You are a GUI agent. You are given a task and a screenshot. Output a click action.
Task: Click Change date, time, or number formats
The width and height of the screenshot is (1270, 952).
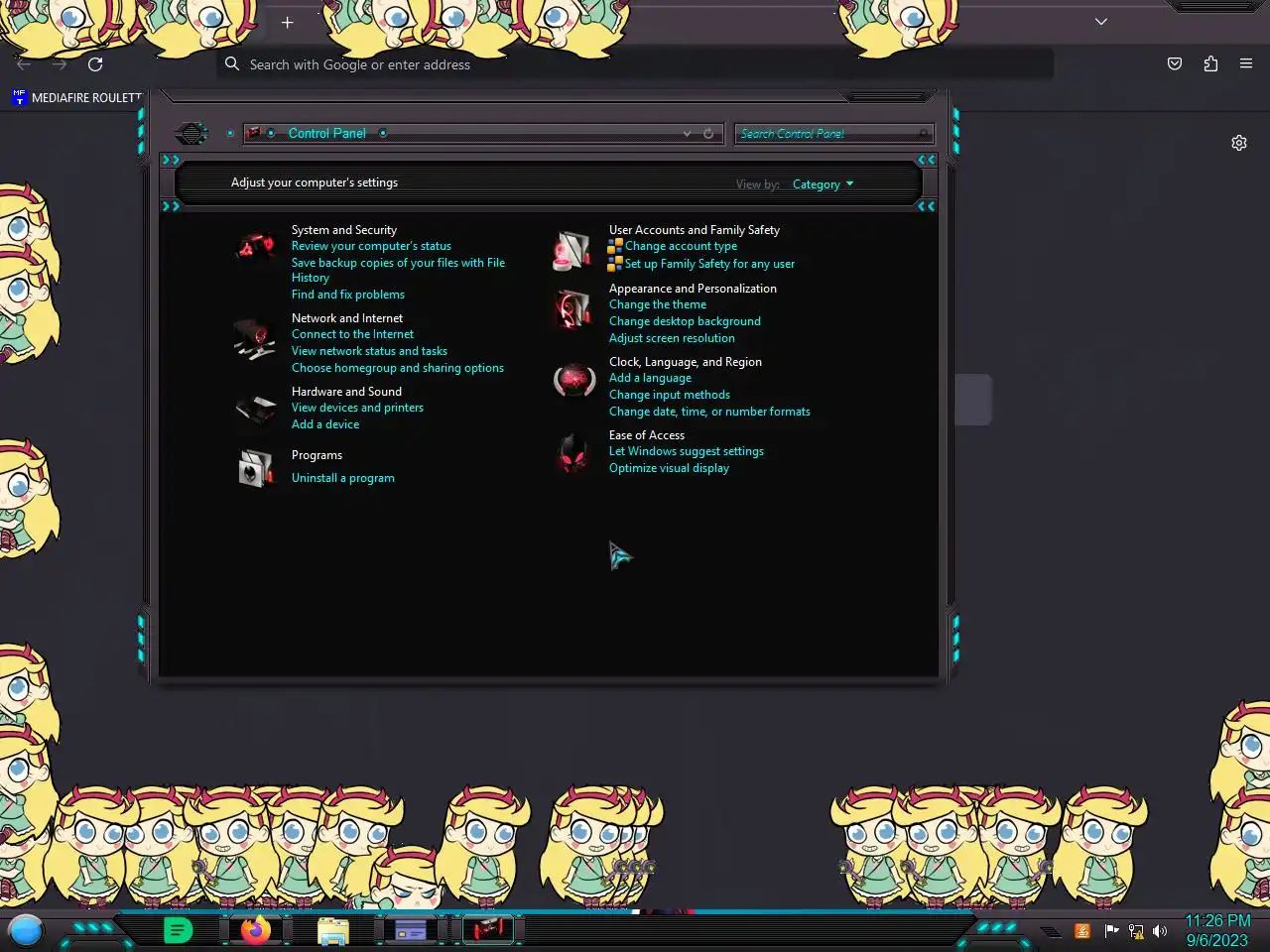click(x=709, y=412)
